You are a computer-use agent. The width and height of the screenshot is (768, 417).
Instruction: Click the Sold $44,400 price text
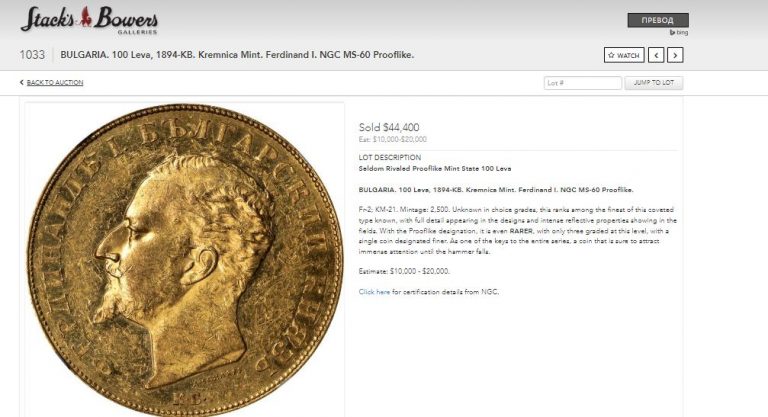point(389,127)
